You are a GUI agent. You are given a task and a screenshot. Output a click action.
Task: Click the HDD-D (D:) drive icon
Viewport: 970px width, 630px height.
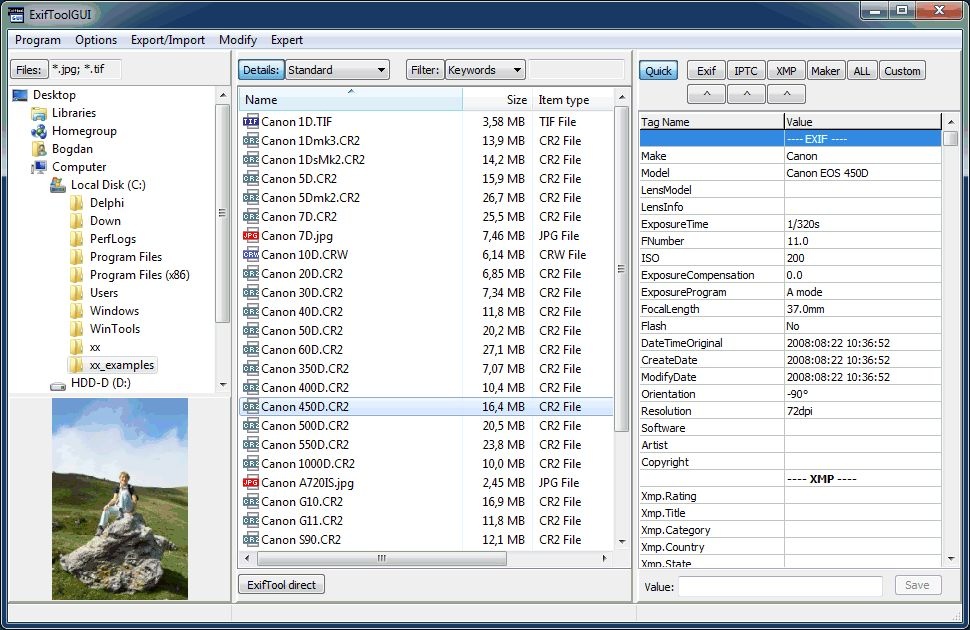coord(58,384)
